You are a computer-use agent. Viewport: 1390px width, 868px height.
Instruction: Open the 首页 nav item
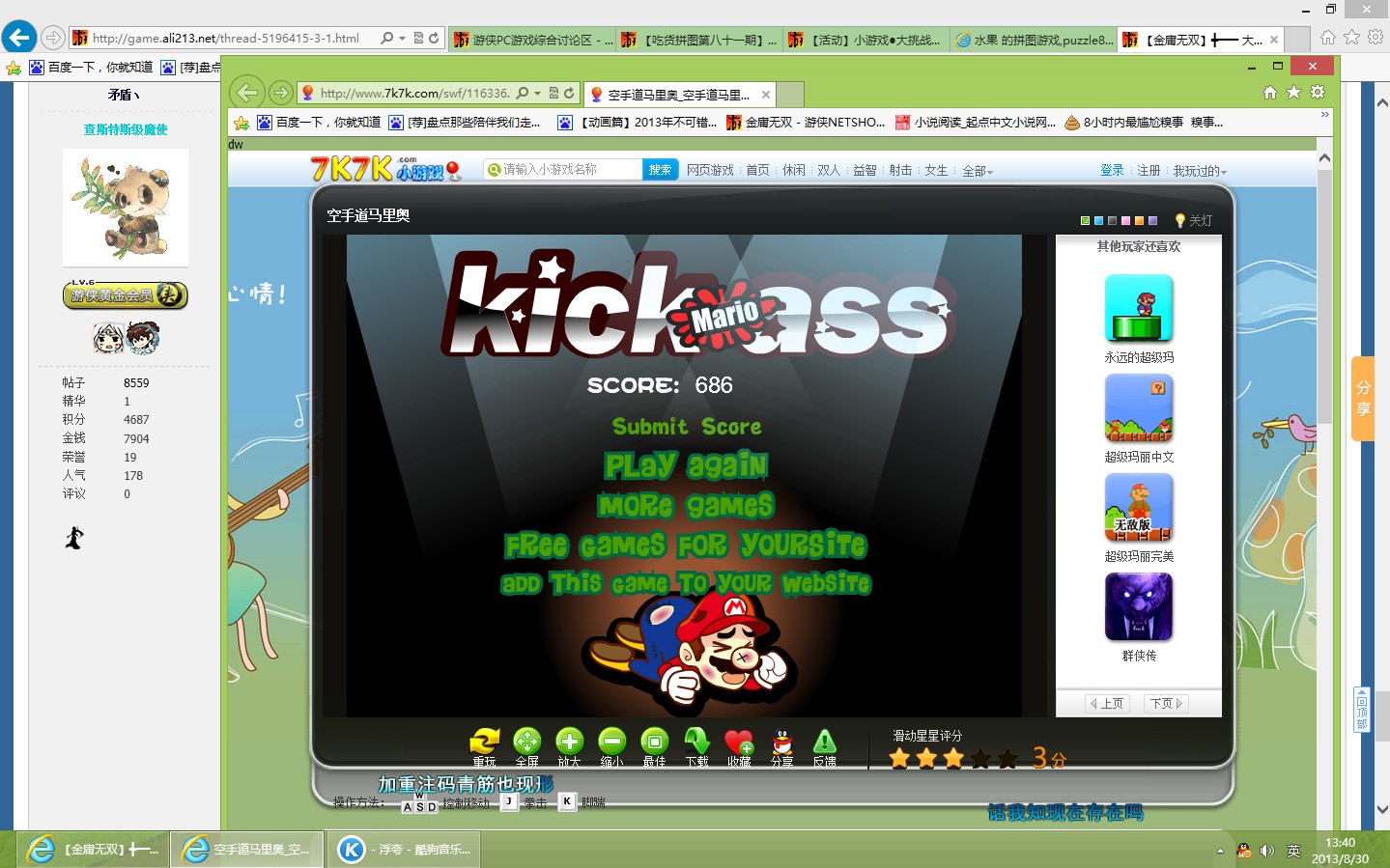tap(757, 170)
